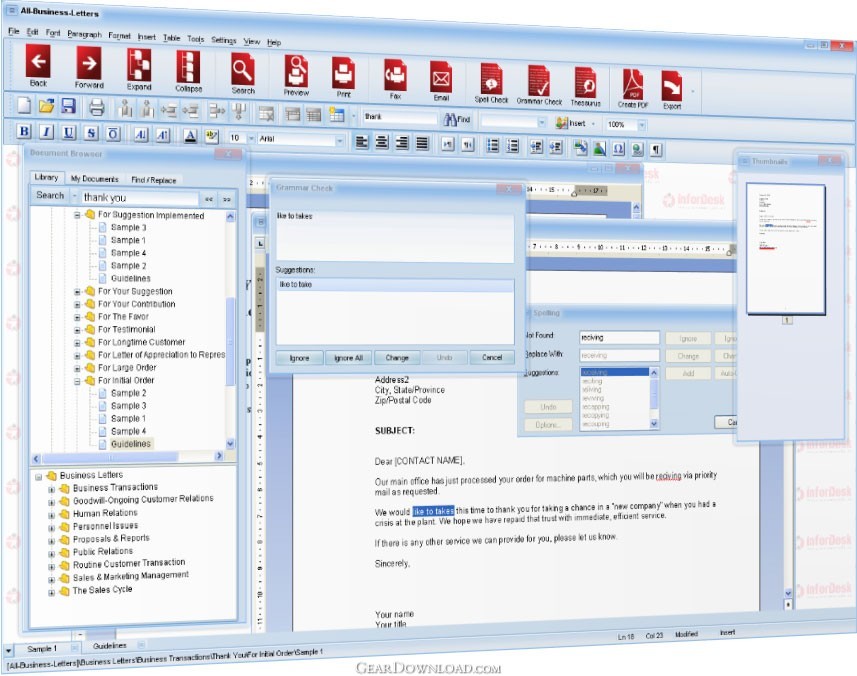Save document with floppy disk icon
Screen dimensions: 857x676
(x=68, y=106)
